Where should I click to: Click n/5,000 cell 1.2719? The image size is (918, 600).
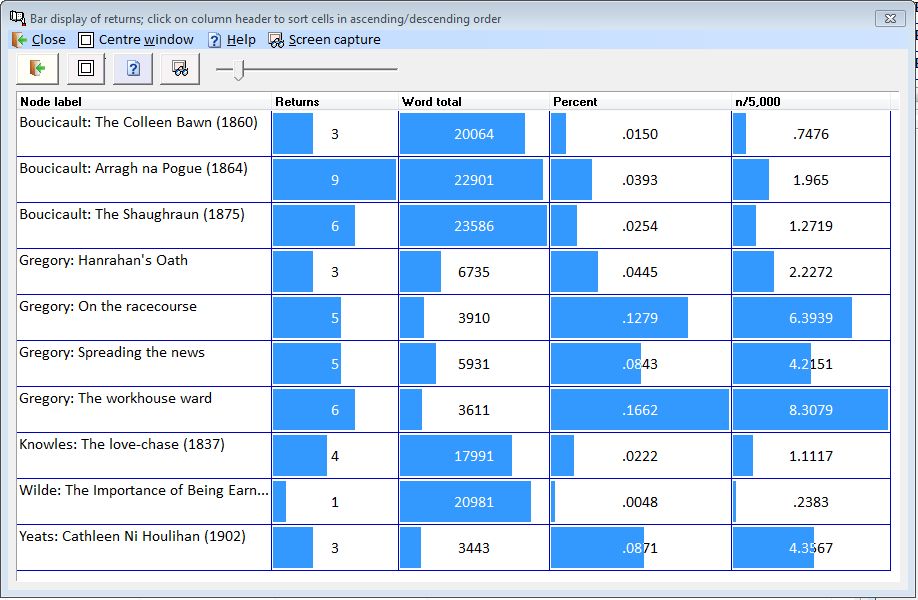pyautogui.click(x=811, y=226)
